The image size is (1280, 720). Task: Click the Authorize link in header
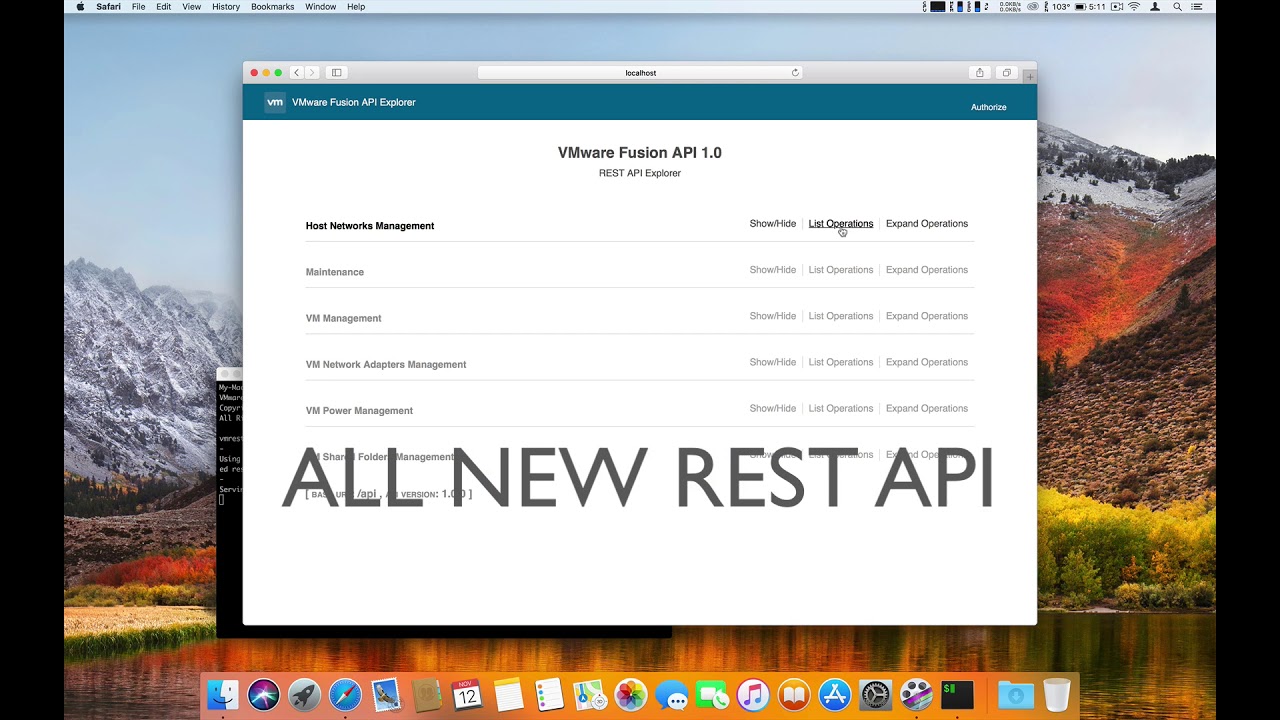click(x=989, y=107)
